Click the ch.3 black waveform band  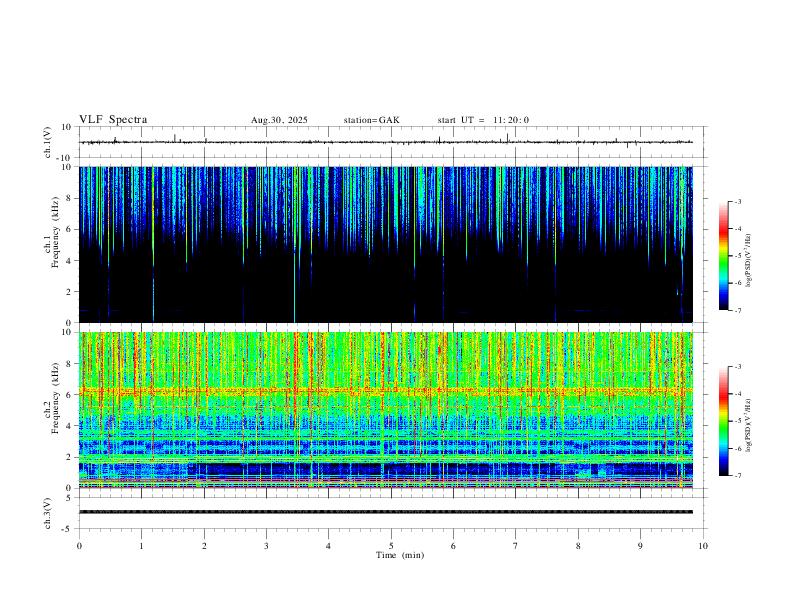click(386, 512)
